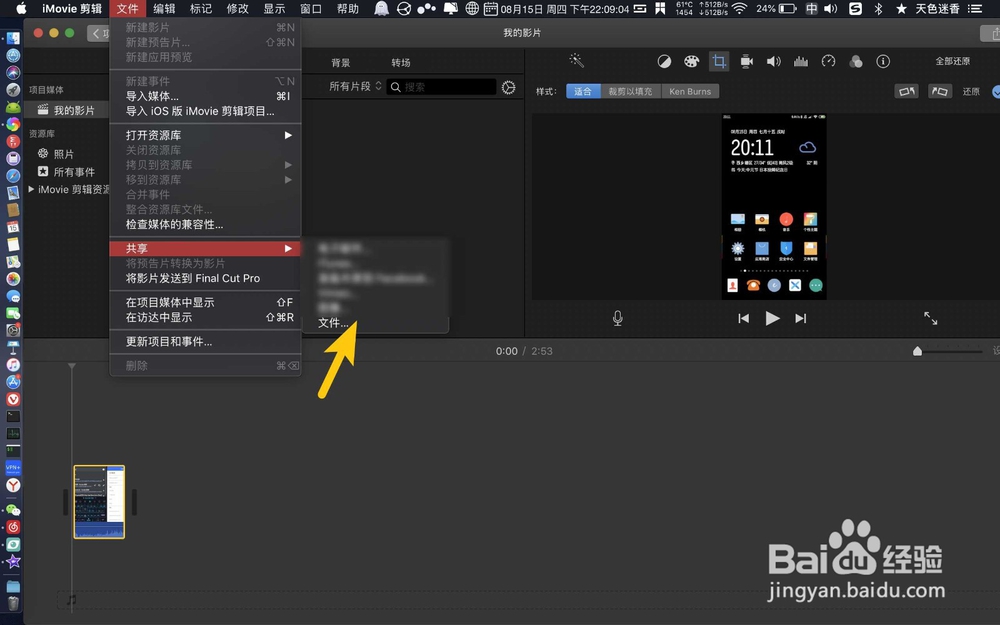Viewport: 1000px width, 625px height.
Task: Select 适合 fit crop style
Action: [x=583, y=91]
